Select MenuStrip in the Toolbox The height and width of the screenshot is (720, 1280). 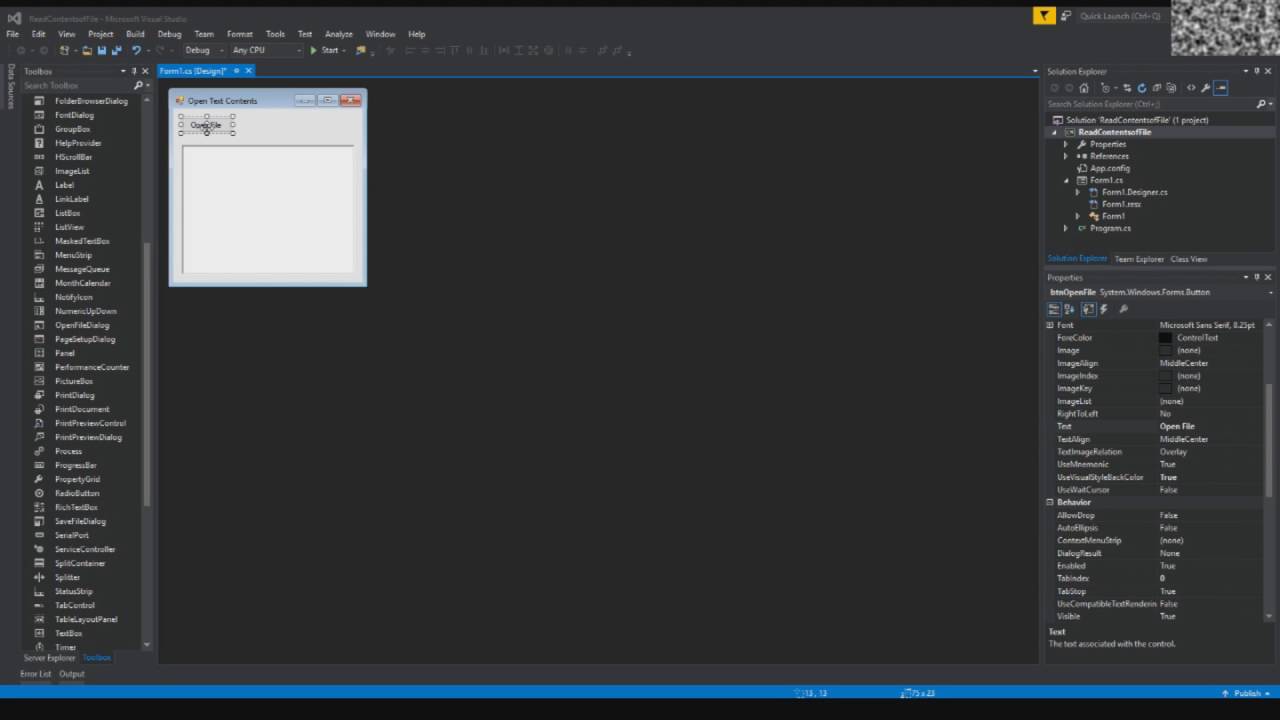point(73,255)
